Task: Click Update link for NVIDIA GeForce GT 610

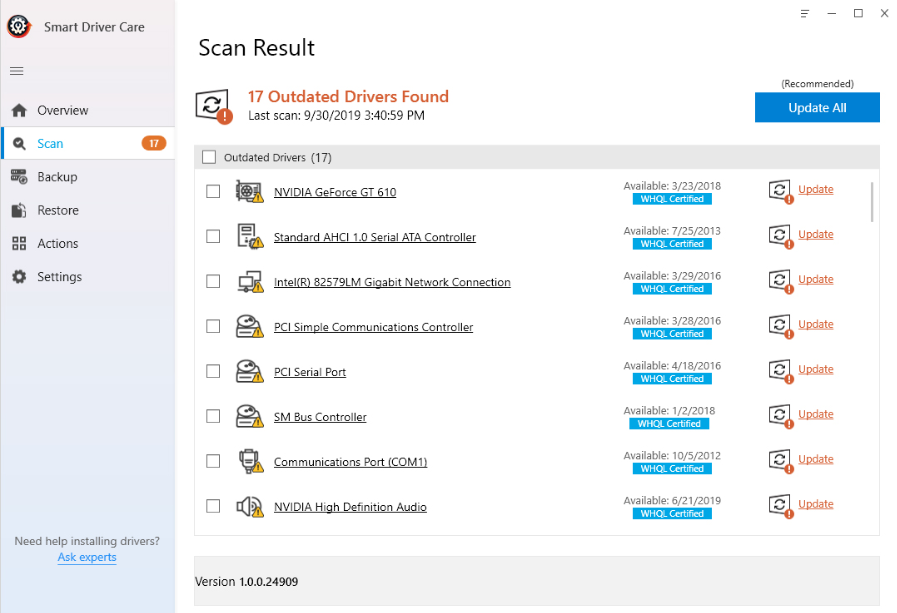Action: [x=816, y=189]
